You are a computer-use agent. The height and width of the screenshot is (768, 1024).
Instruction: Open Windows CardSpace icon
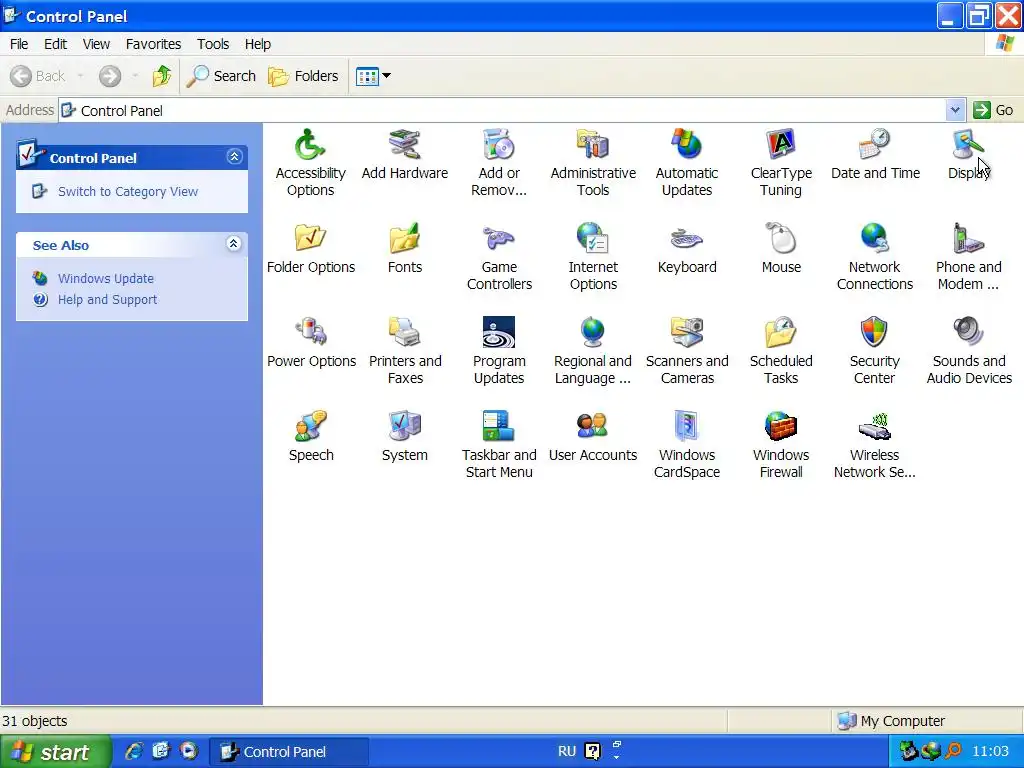click(687, 426)
